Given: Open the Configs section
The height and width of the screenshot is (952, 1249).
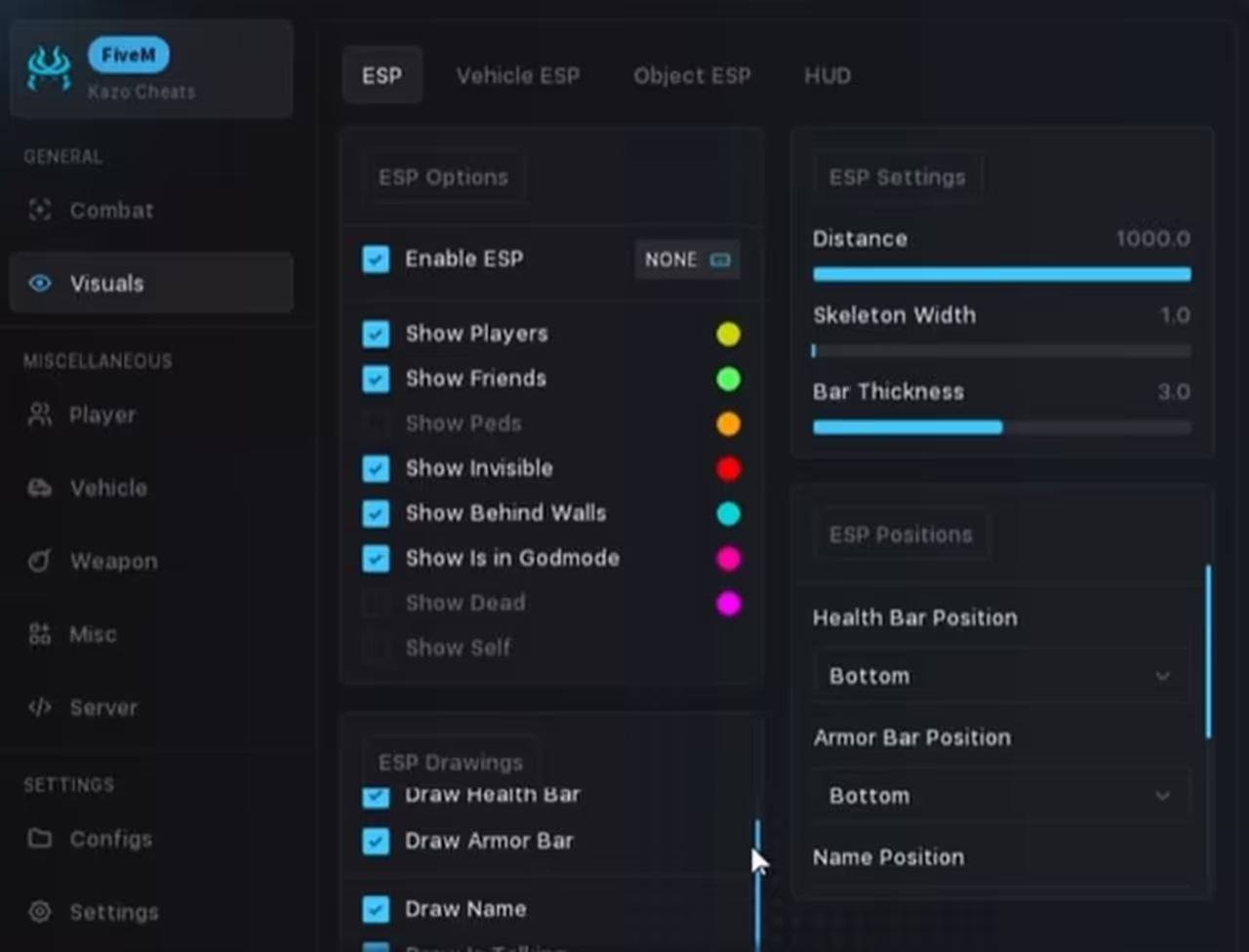Looking at the screenshot, I should click(x=109, y=839).
